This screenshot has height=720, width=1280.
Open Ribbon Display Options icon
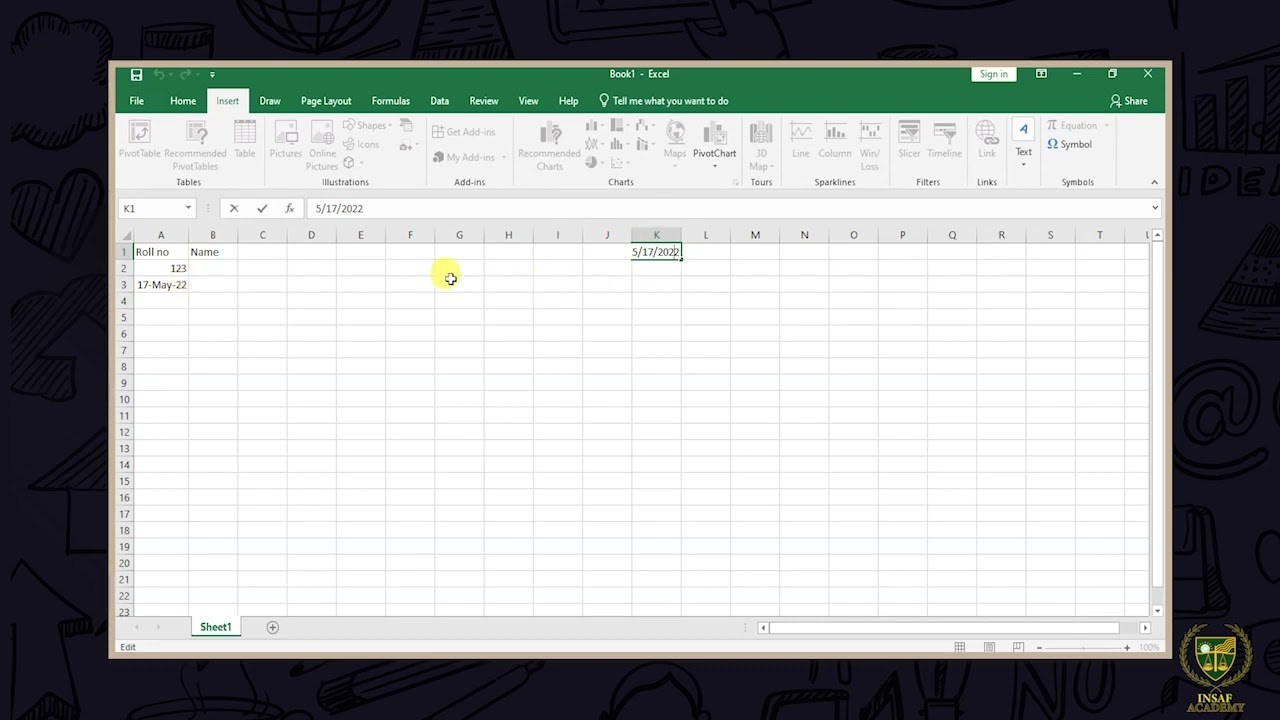1041,74
